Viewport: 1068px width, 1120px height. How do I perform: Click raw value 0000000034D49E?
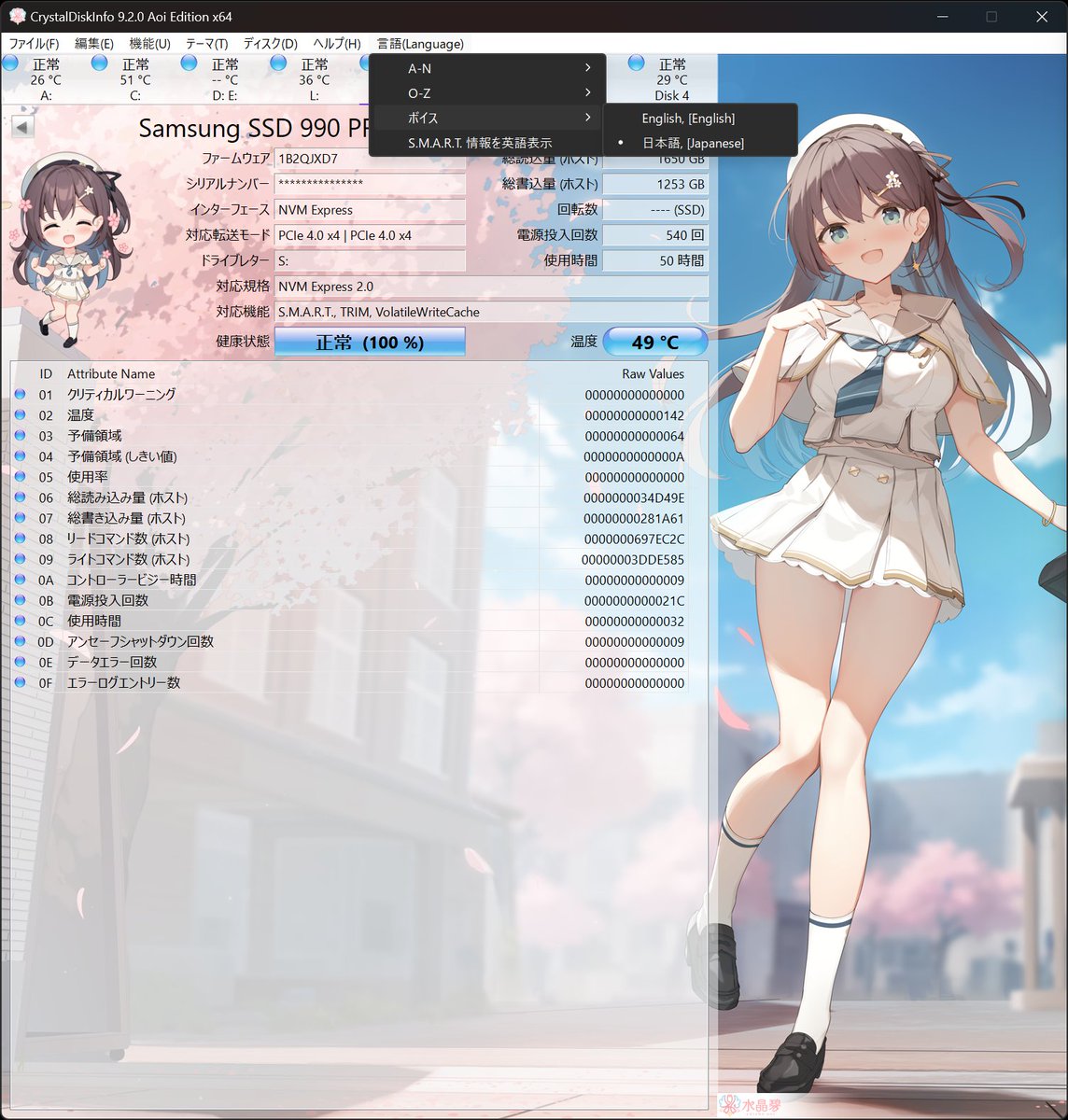pyautogui.click(x=634, y=497)
